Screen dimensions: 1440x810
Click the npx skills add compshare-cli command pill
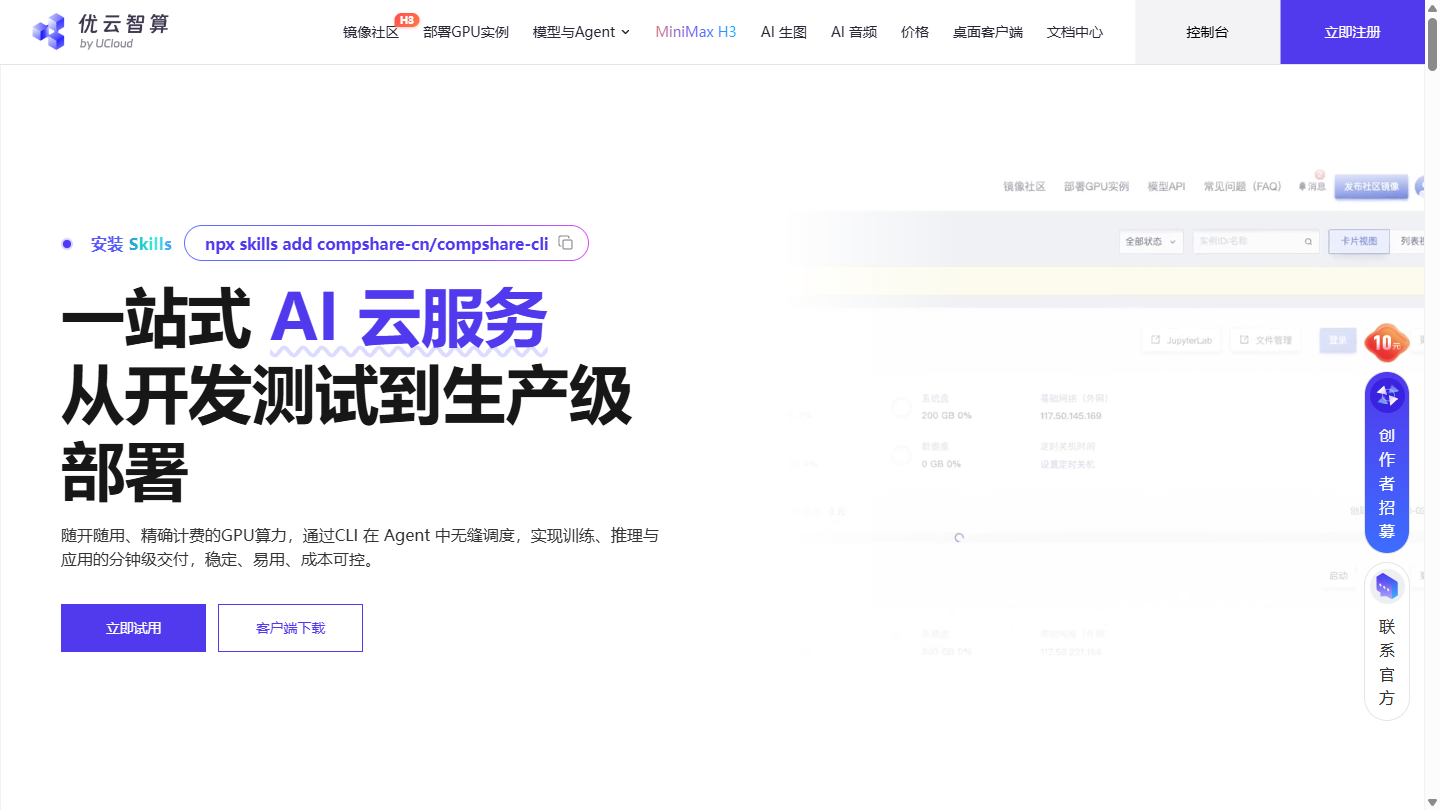386,243
